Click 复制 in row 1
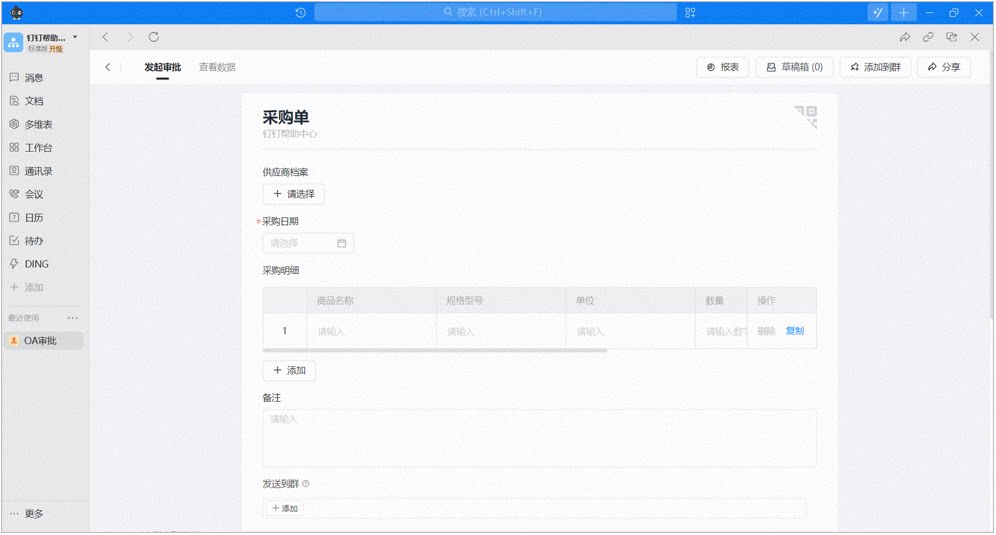This screenshot has height=535, width=996. (x=795, y=331)
